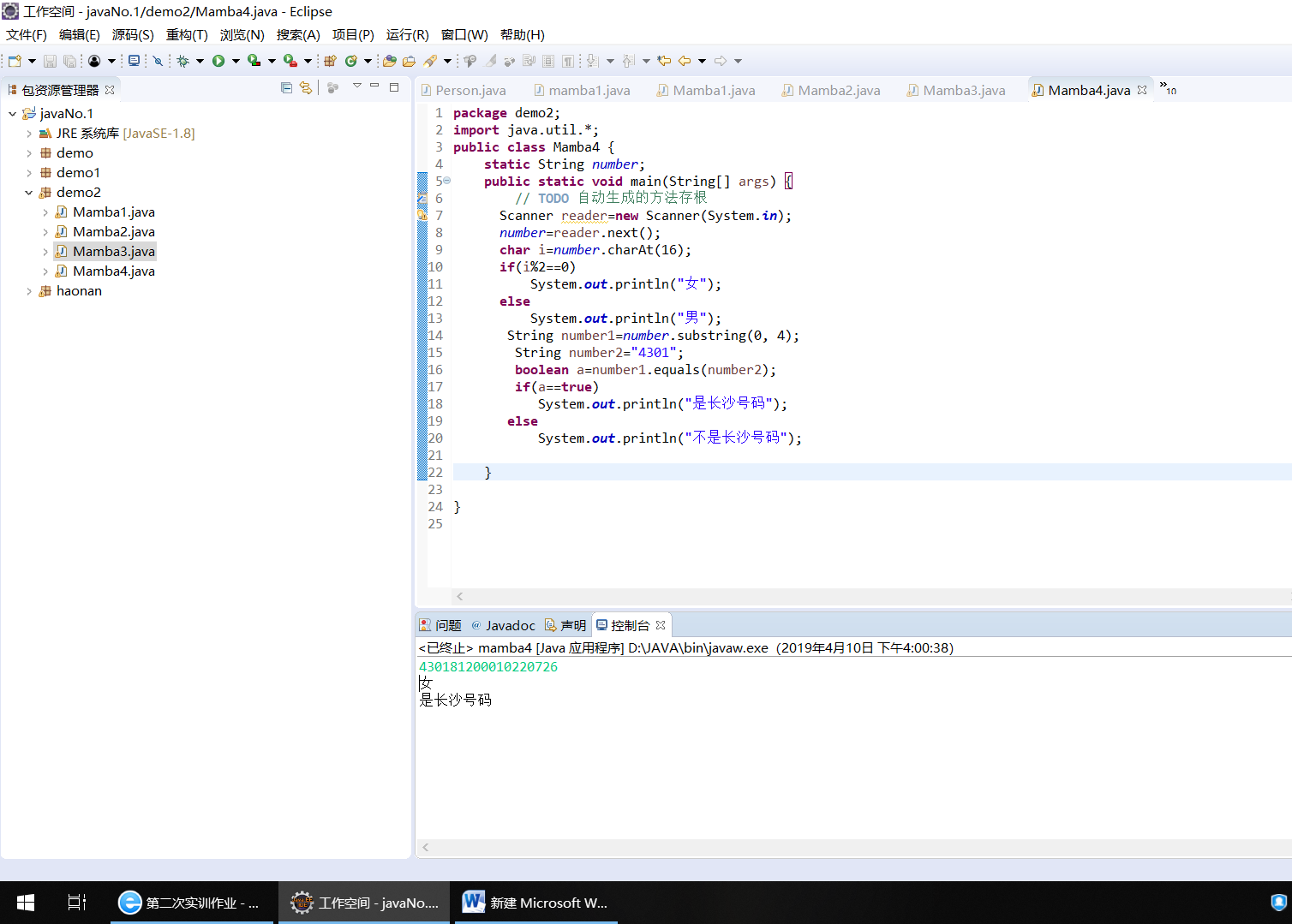The image size is (1292, 924).
Task: Click the Save All toolbar icon
Action: pyautogui.click(x=69, y=61)
